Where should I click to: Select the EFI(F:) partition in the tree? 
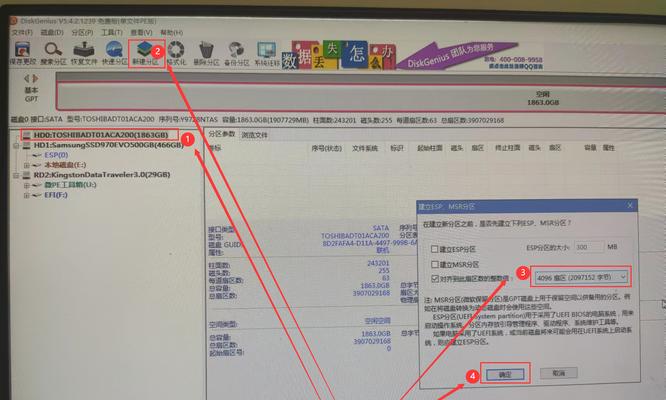point(56,195)
